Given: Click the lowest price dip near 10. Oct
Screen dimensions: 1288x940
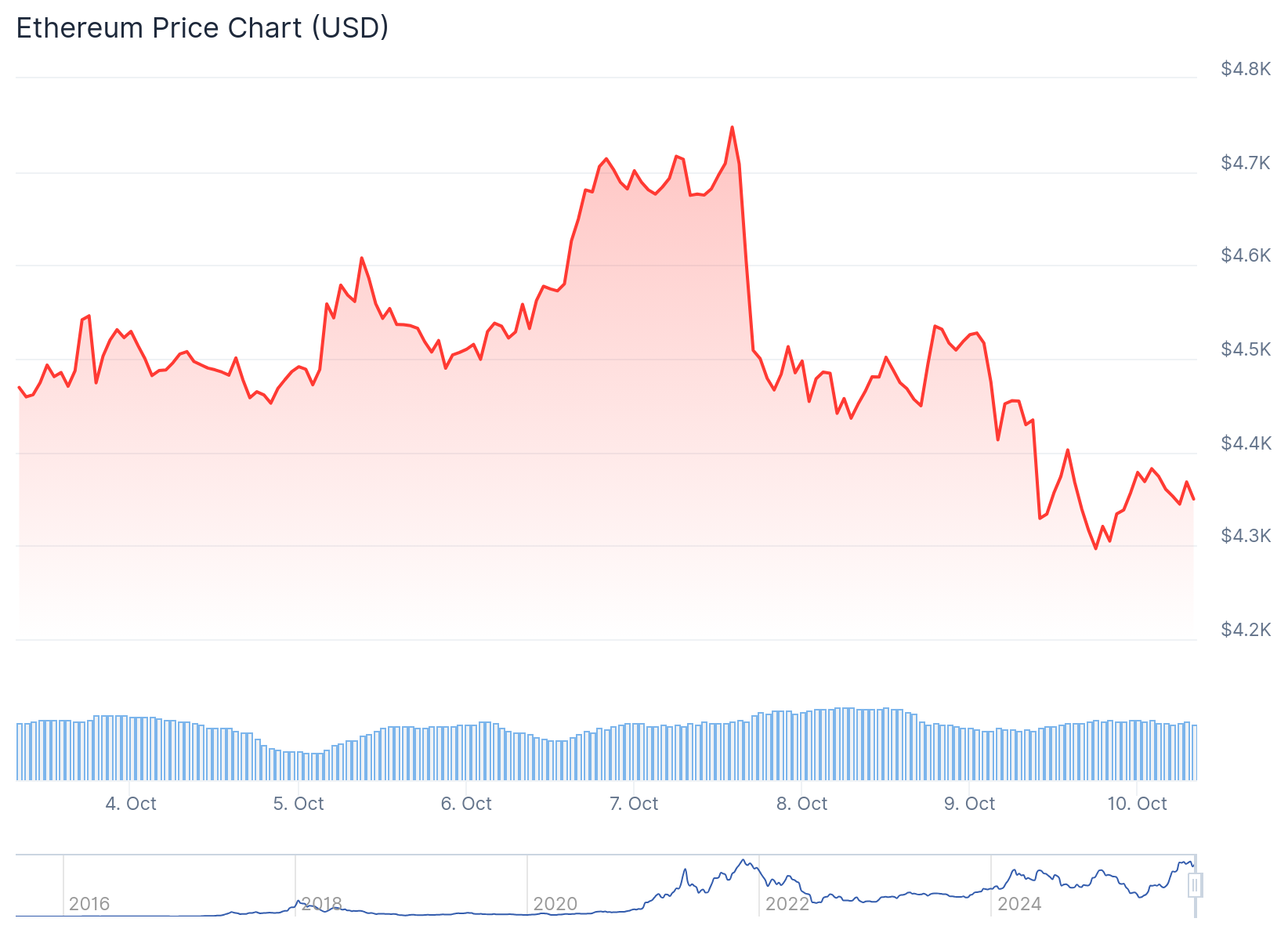Looking at the screenshot, I should point(1095,548).
